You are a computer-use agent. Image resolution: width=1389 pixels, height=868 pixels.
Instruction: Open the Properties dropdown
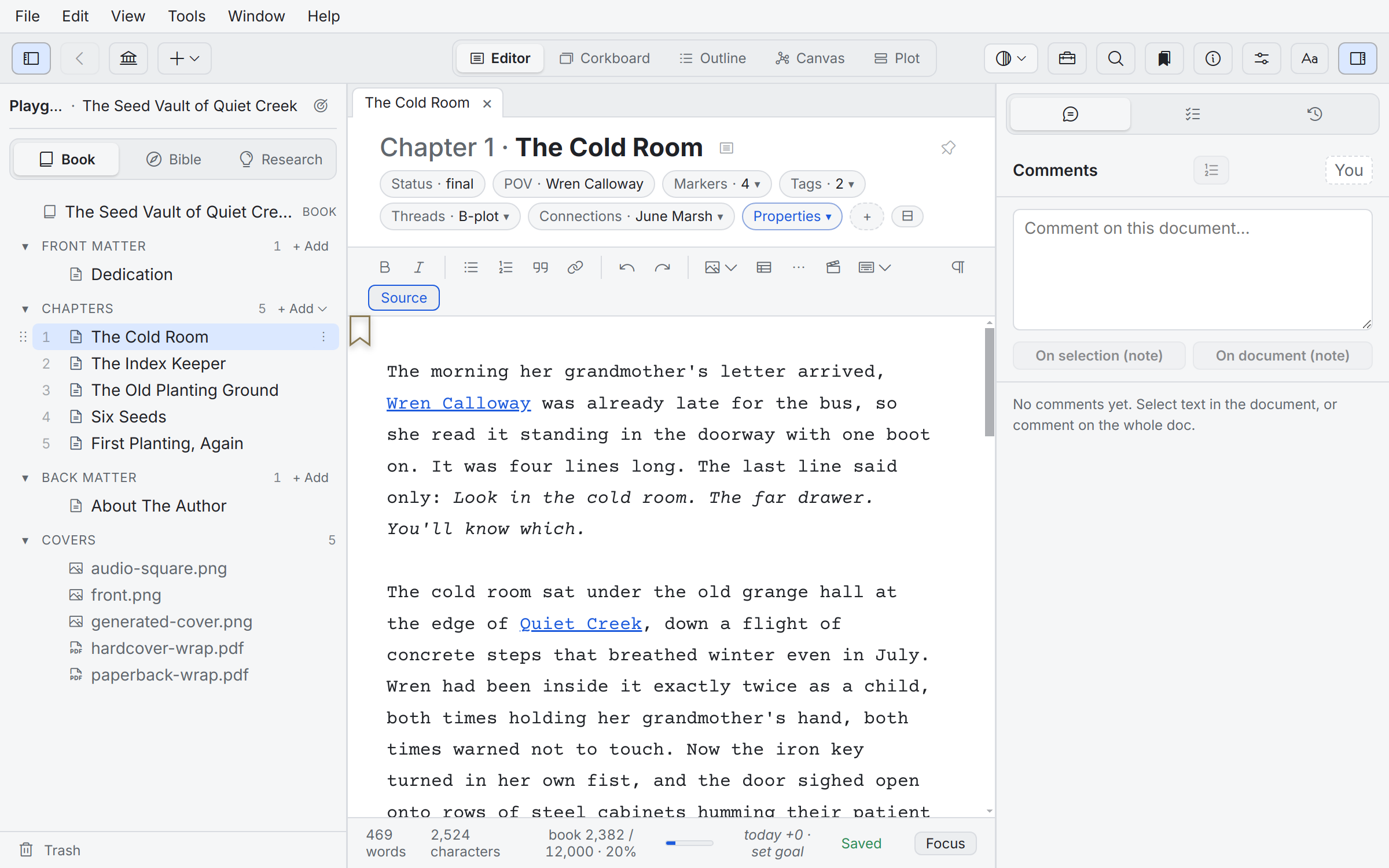point(792,216)
